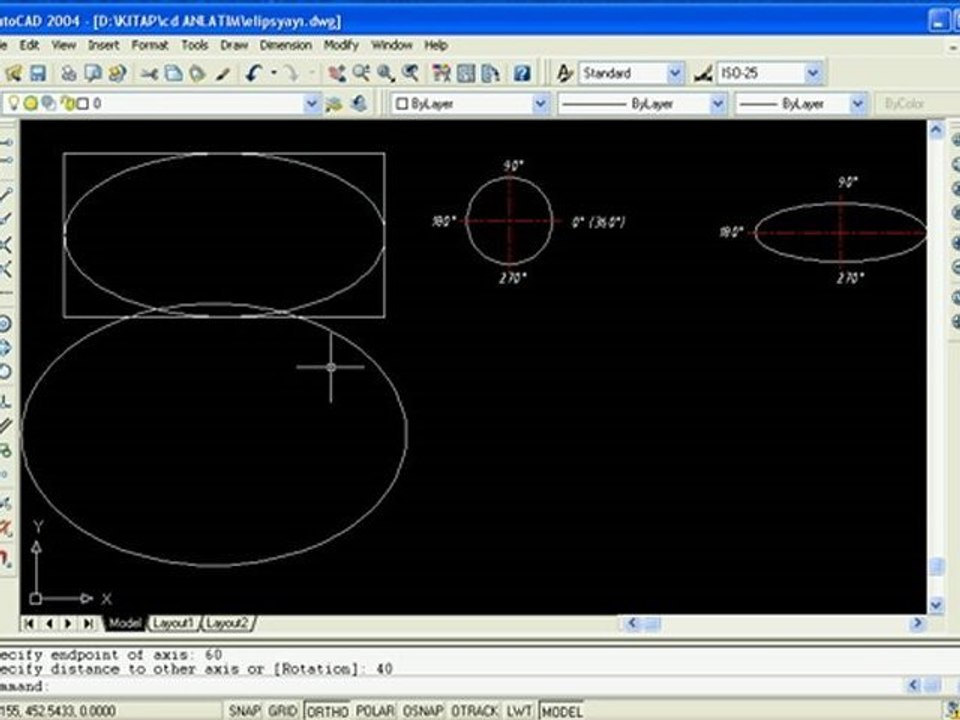Click the Dimension Style manager icon
This screenshot has width=960, height=720.
(x=703, y=73)
